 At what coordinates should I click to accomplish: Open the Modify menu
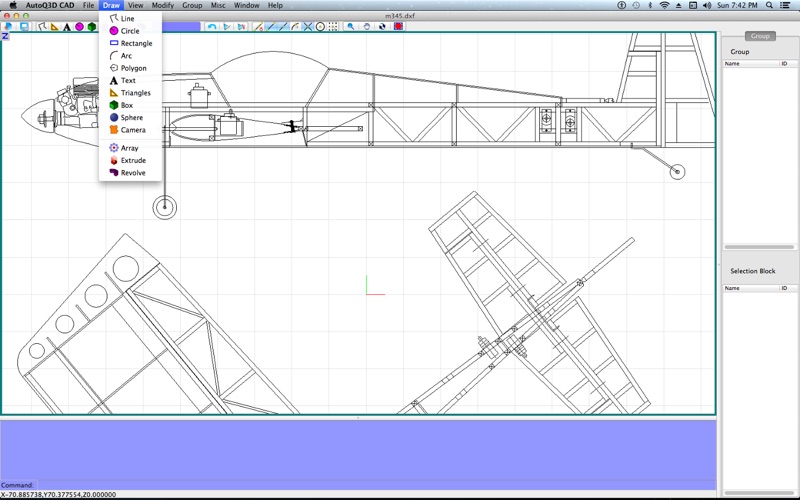click(162, 5)
